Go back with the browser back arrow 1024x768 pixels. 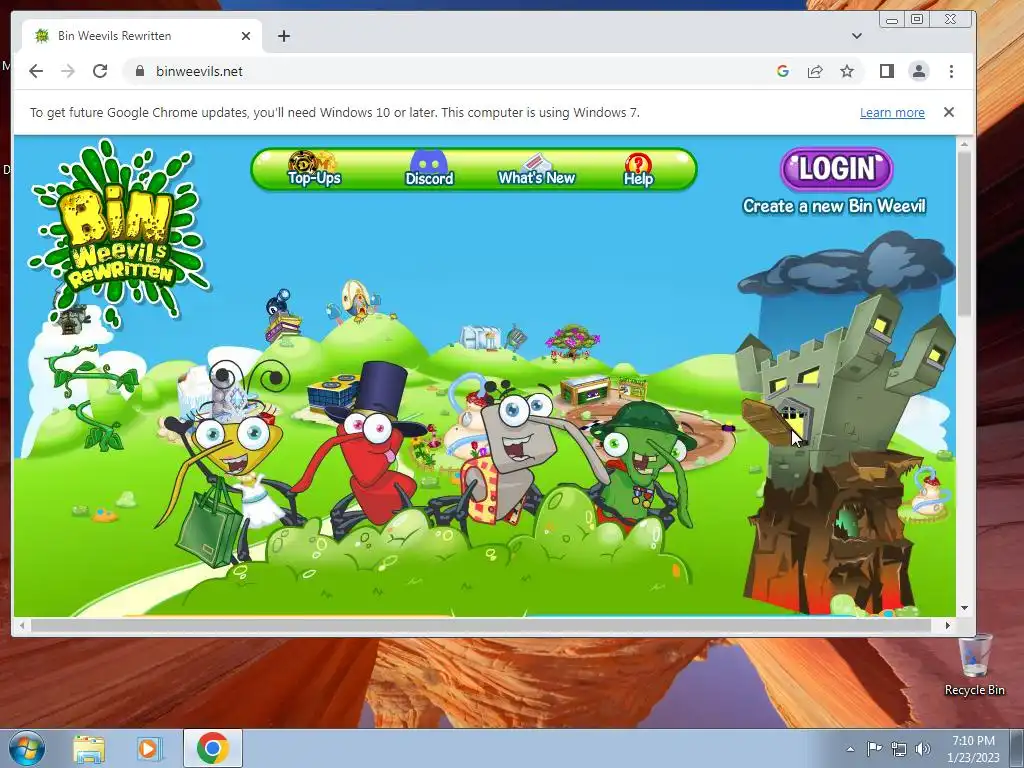point(36,71)
